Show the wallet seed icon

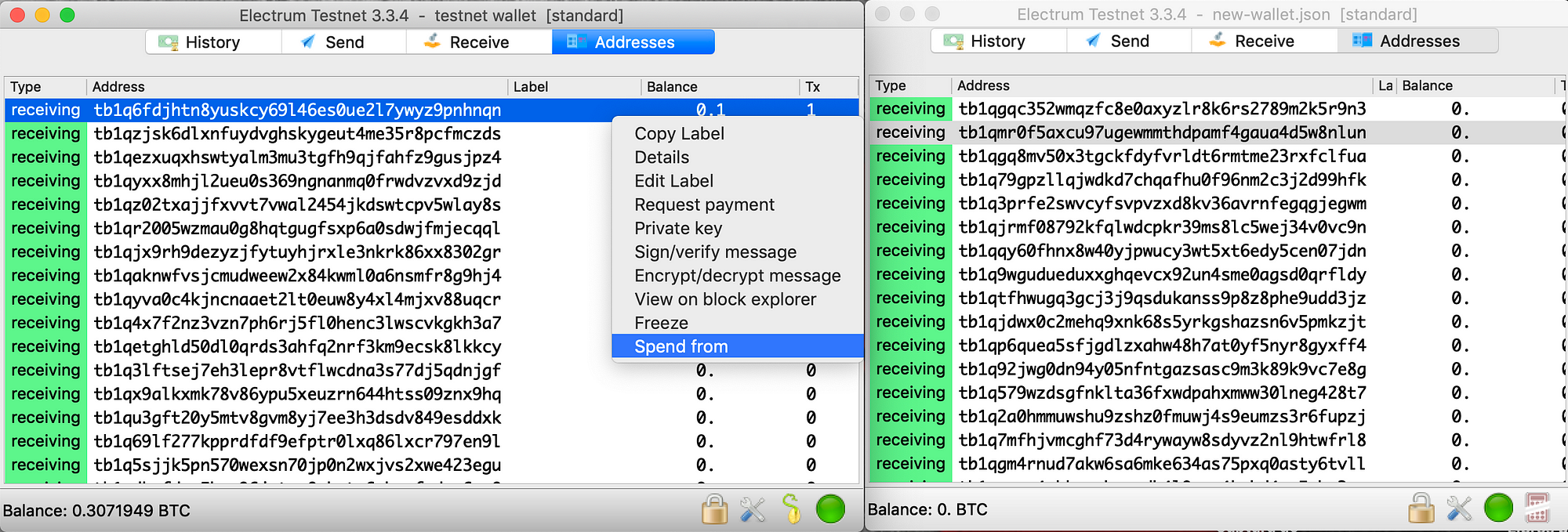tap(792, 509)
